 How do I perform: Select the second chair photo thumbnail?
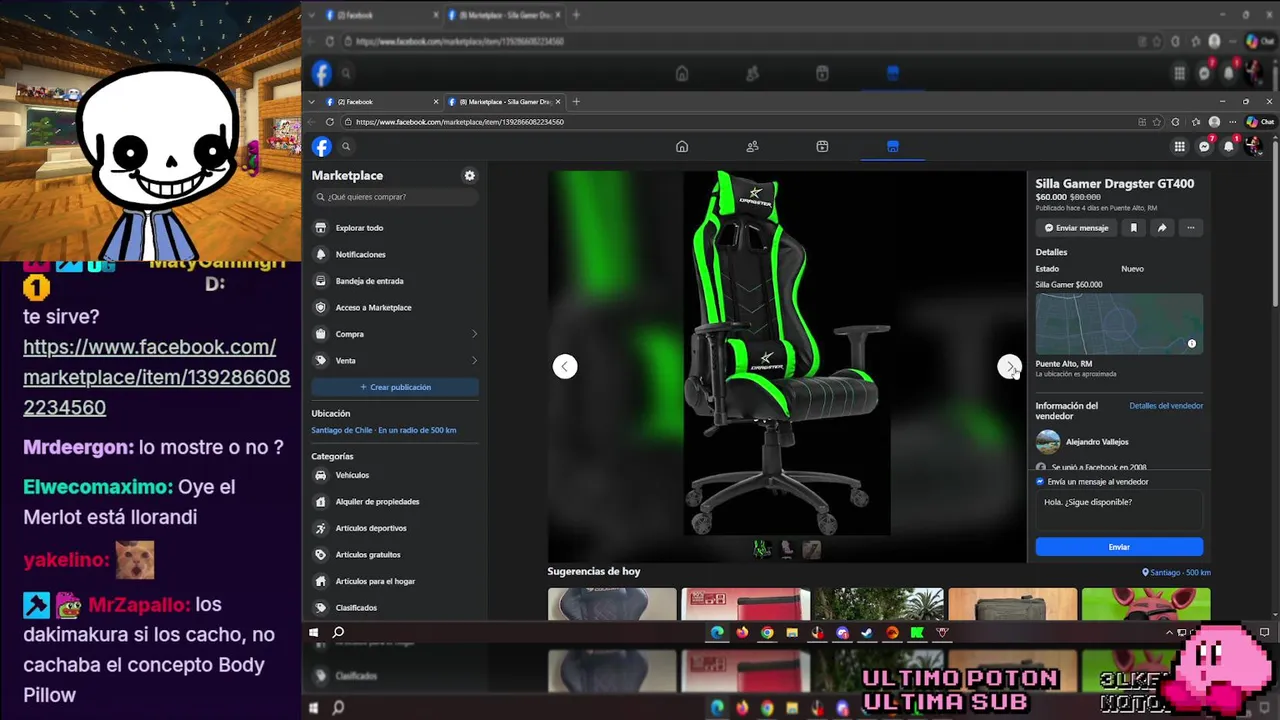[787, 549]
